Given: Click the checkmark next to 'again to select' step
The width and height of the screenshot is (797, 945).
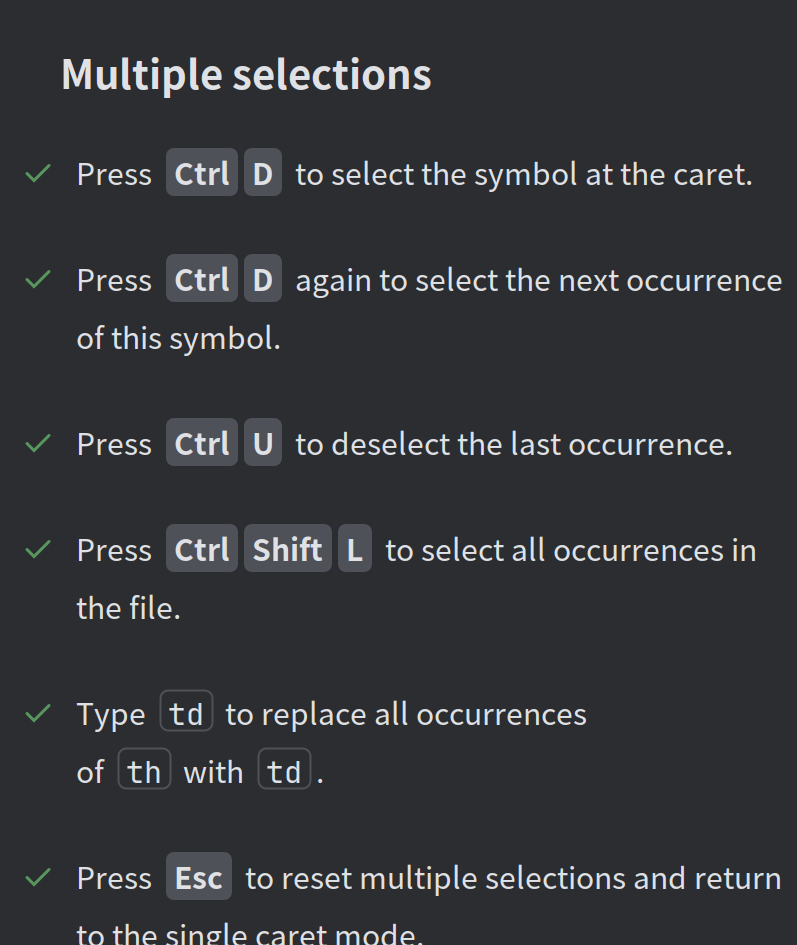Looking at the screenshot, I should (38, 280).
